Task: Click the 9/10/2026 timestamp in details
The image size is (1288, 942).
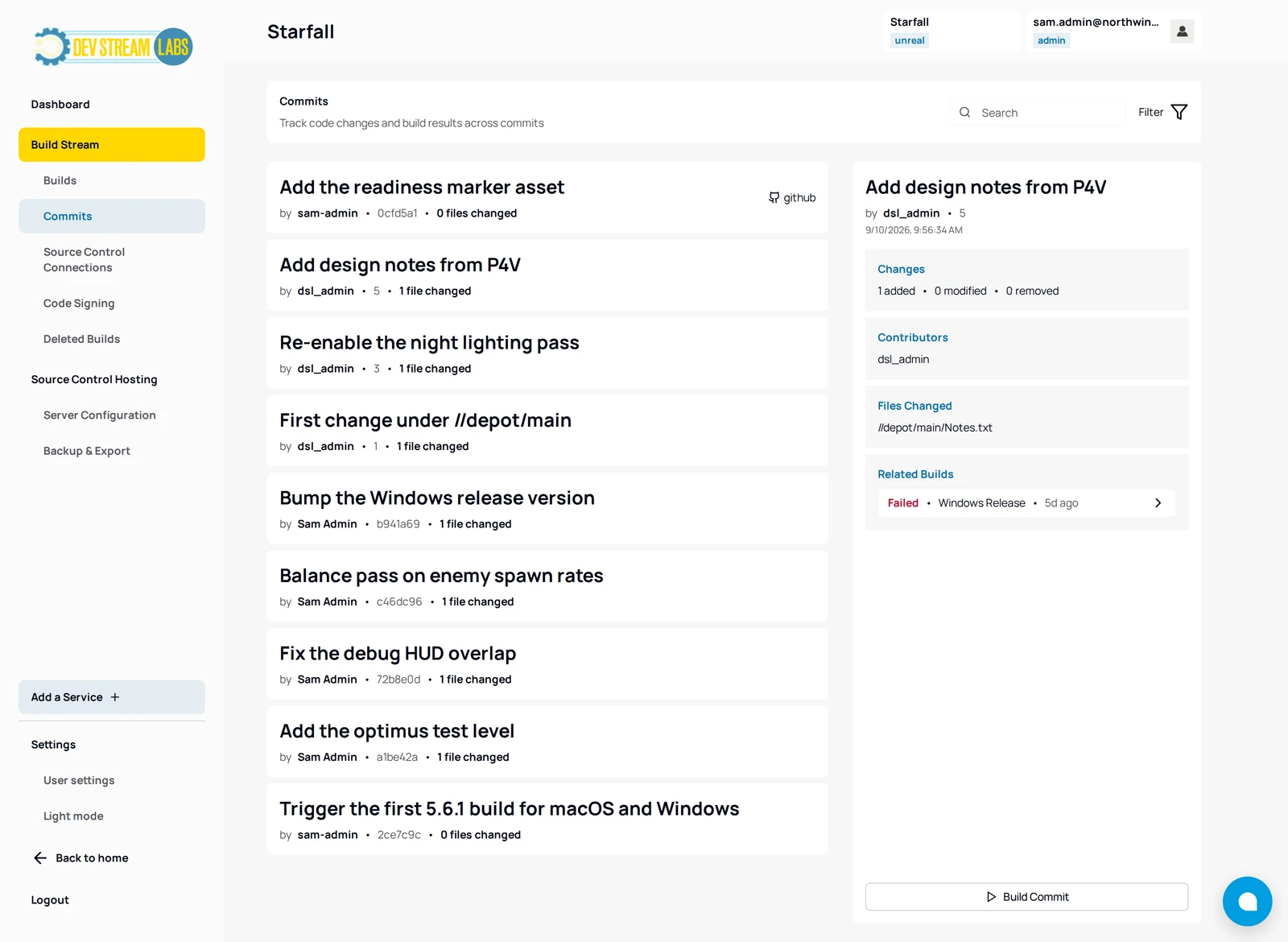Action: 914,230
